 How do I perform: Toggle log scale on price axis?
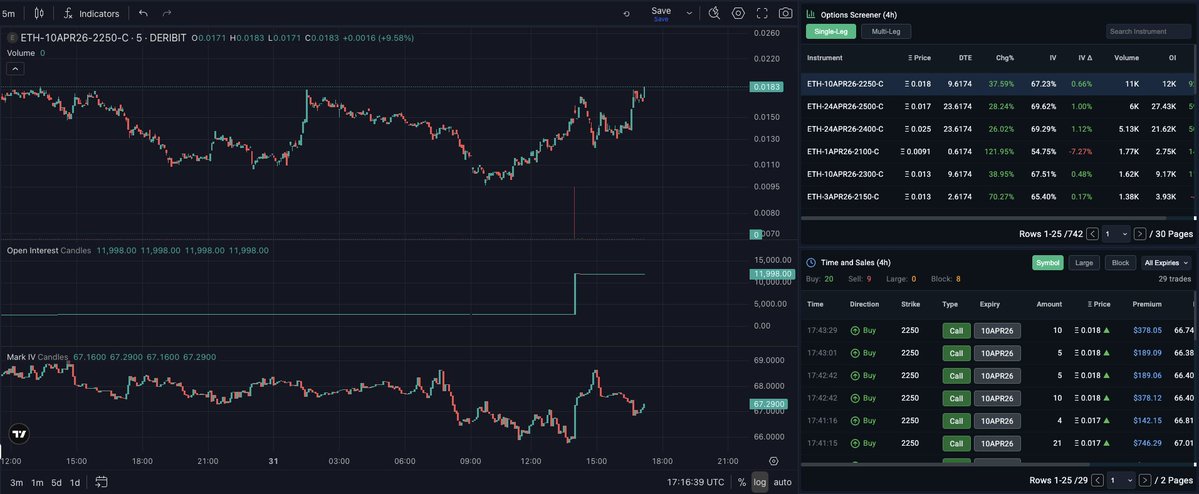(760, 483)
